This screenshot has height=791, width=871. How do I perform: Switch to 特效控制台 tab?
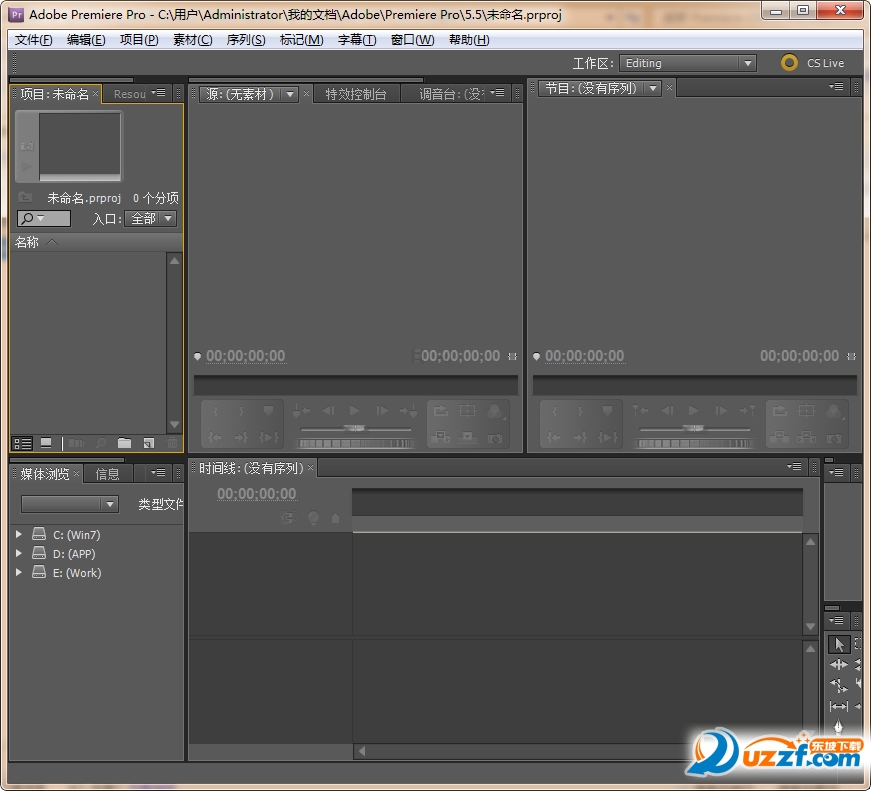(356, 94)
